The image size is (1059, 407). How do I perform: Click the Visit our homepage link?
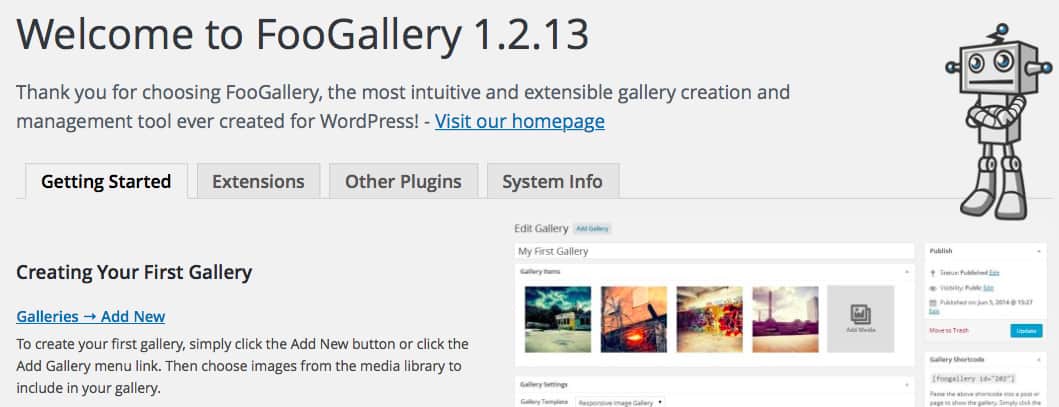click(x=519, y=122)
